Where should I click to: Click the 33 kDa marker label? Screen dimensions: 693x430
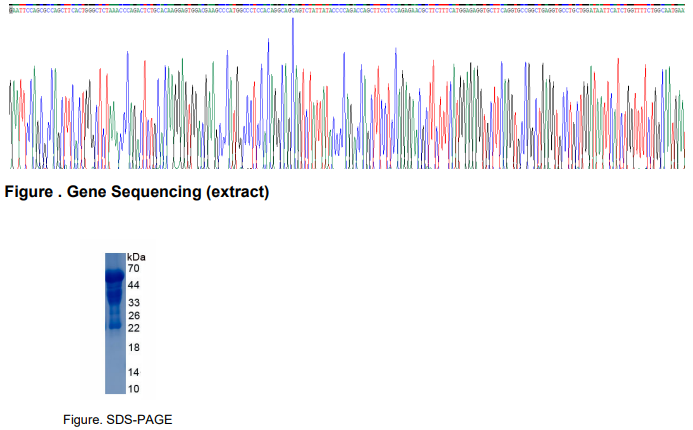pyautogui.click(x=133, y=303)
